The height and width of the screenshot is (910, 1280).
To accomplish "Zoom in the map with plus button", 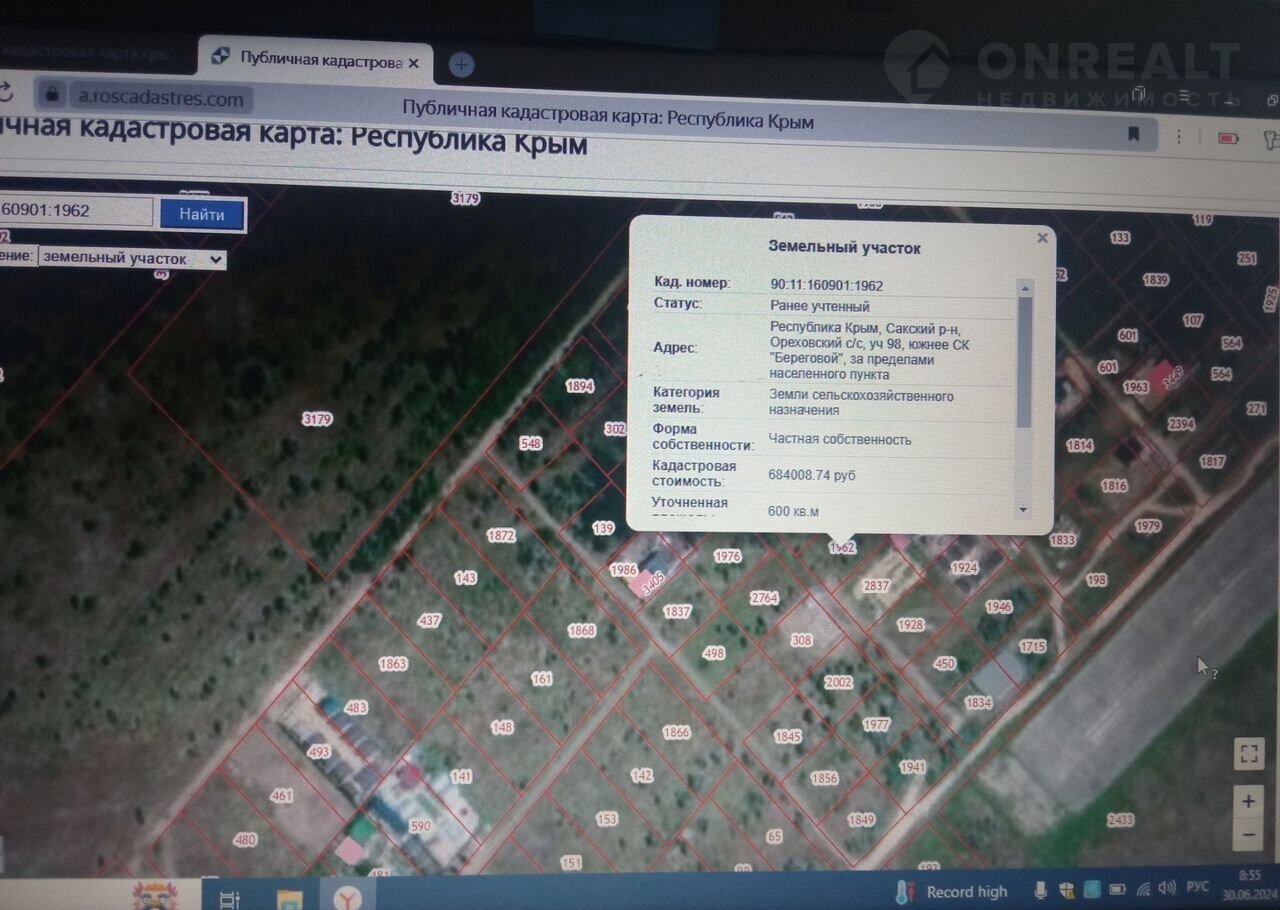I will pyautogui.click(x=1248, y=801).
